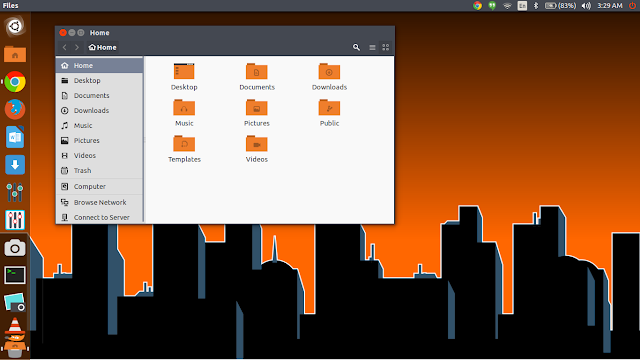This screenshot has height=360, width=640.
Task: Open the dark sliders tweak tool icon
Action: (x=15, y=192)
